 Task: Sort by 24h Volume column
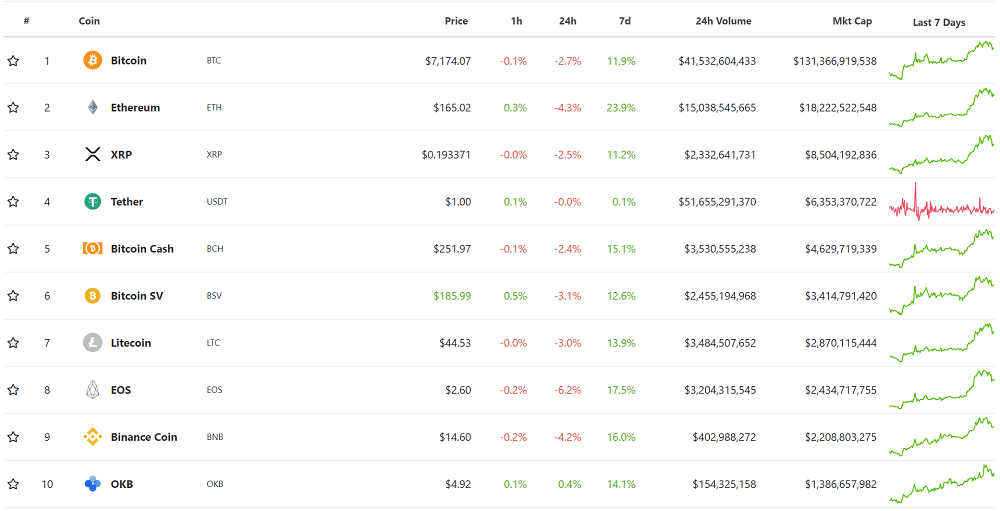coord(723,21)
